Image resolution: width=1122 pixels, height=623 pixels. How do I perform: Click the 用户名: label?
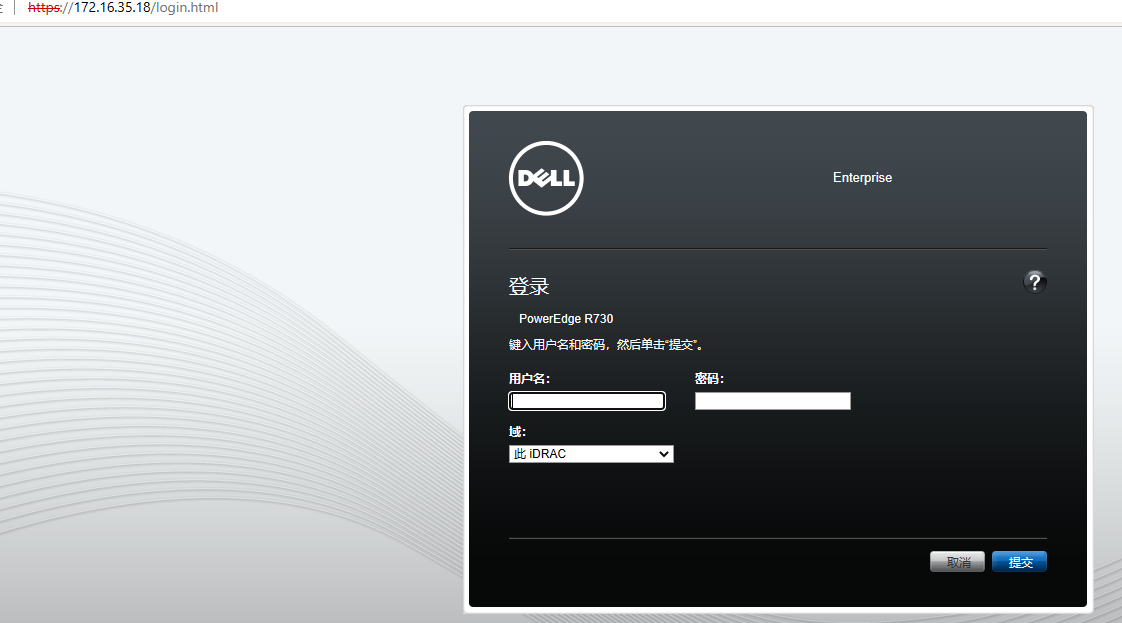pyautogui.click(x=529, y=379)
